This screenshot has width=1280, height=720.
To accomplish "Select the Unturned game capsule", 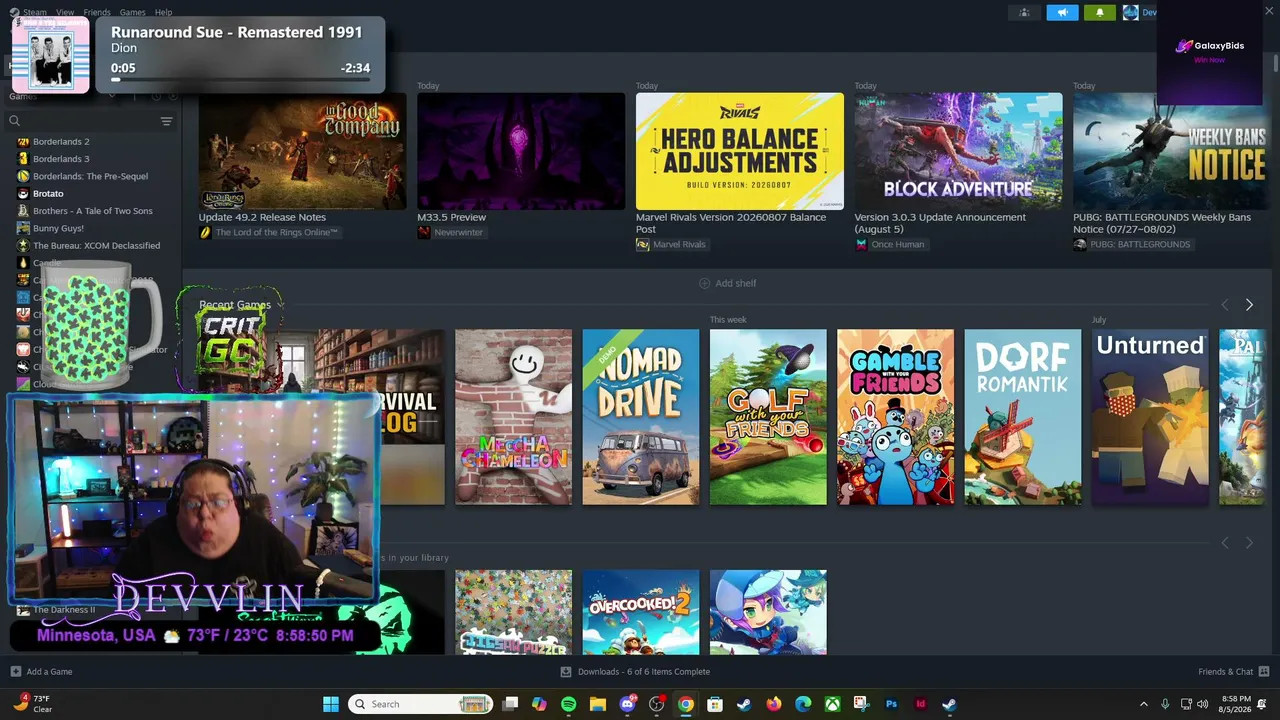I will 1150,417.
